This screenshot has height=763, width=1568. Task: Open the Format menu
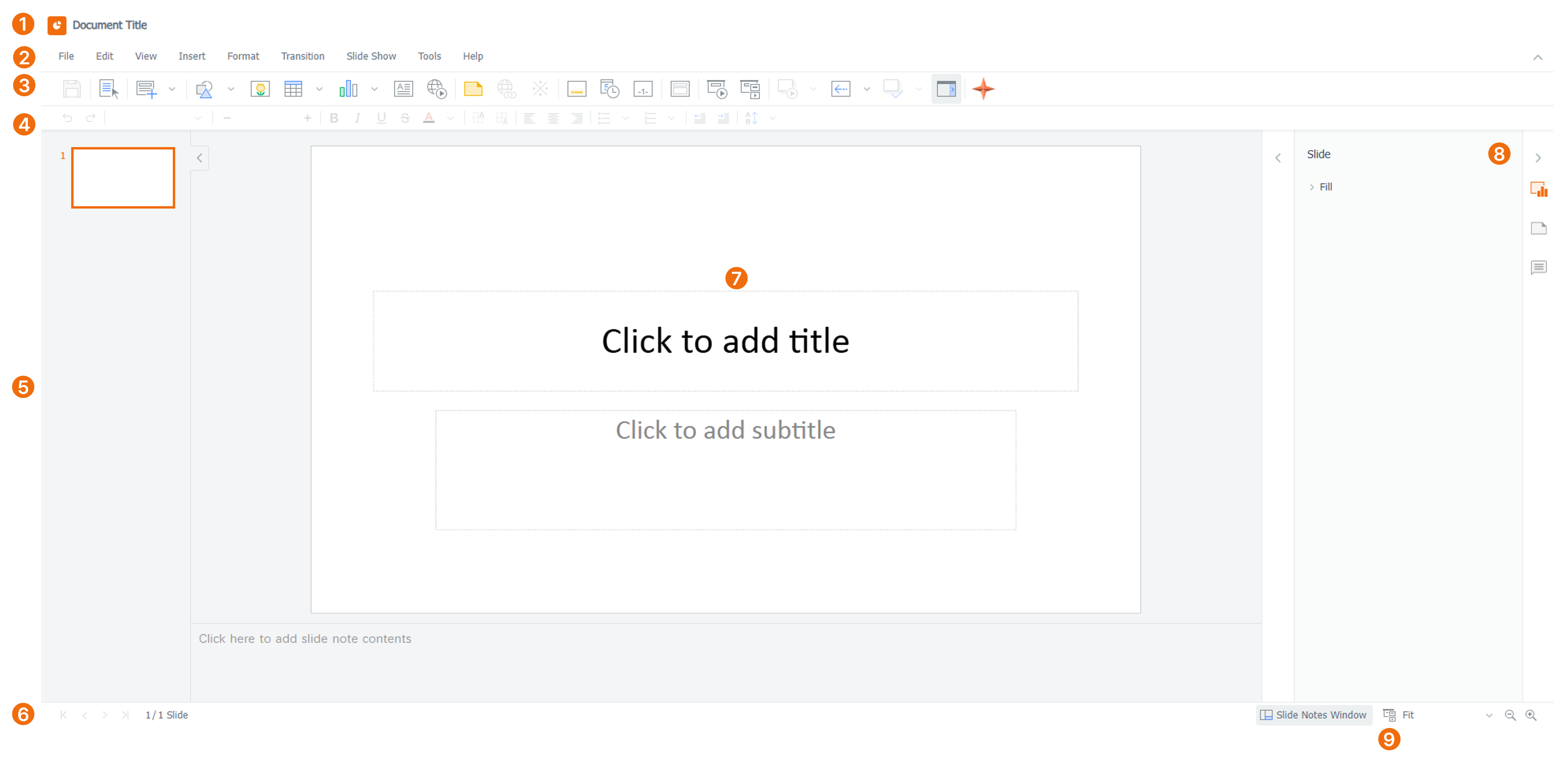tap(243, 56)
